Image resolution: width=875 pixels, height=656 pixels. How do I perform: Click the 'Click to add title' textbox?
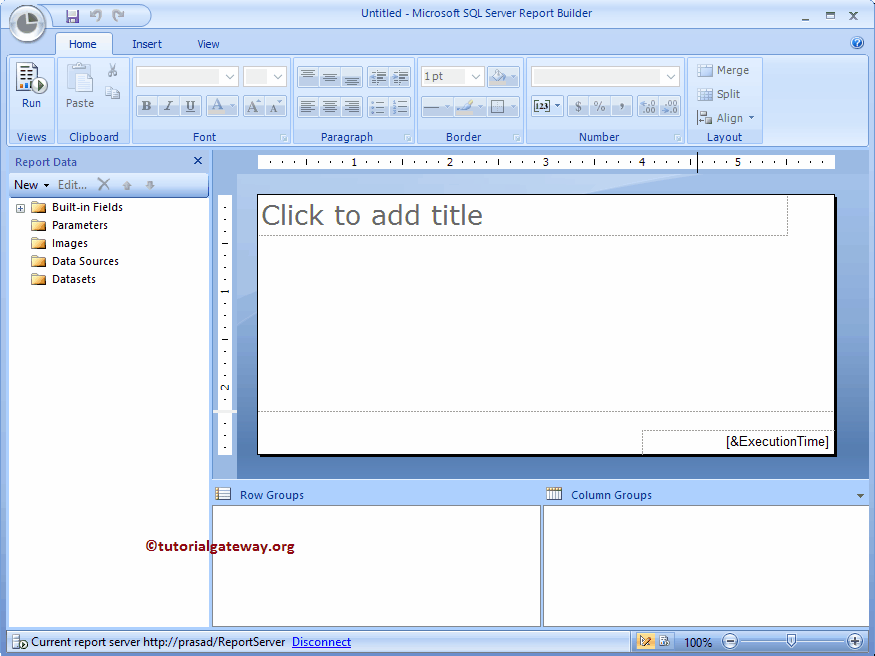pyautogui.click(x=523, y=215)
